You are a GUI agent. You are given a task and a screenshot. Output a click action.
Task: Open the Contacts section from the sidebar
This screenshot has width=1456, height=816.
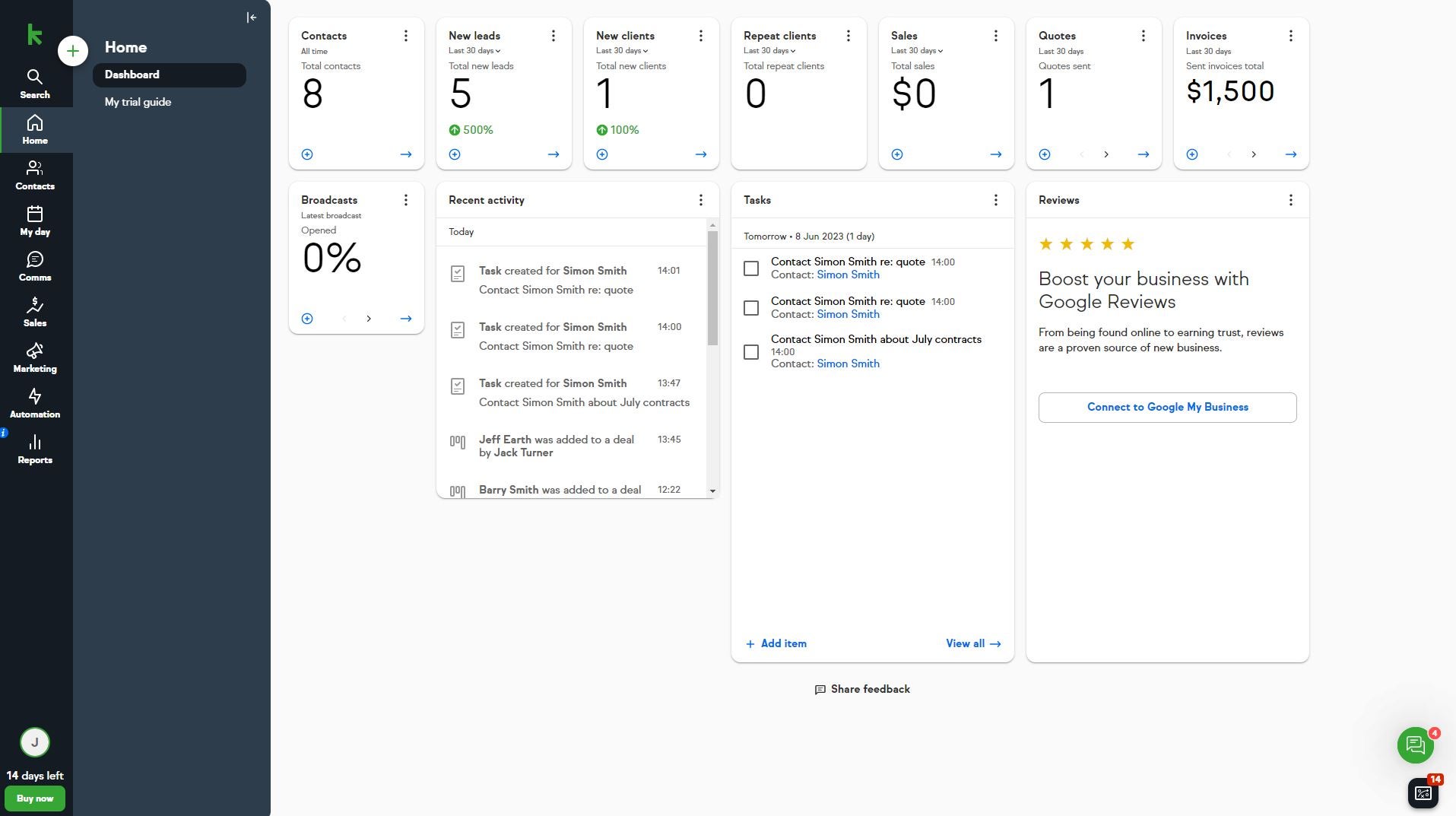tap(34, 175)
